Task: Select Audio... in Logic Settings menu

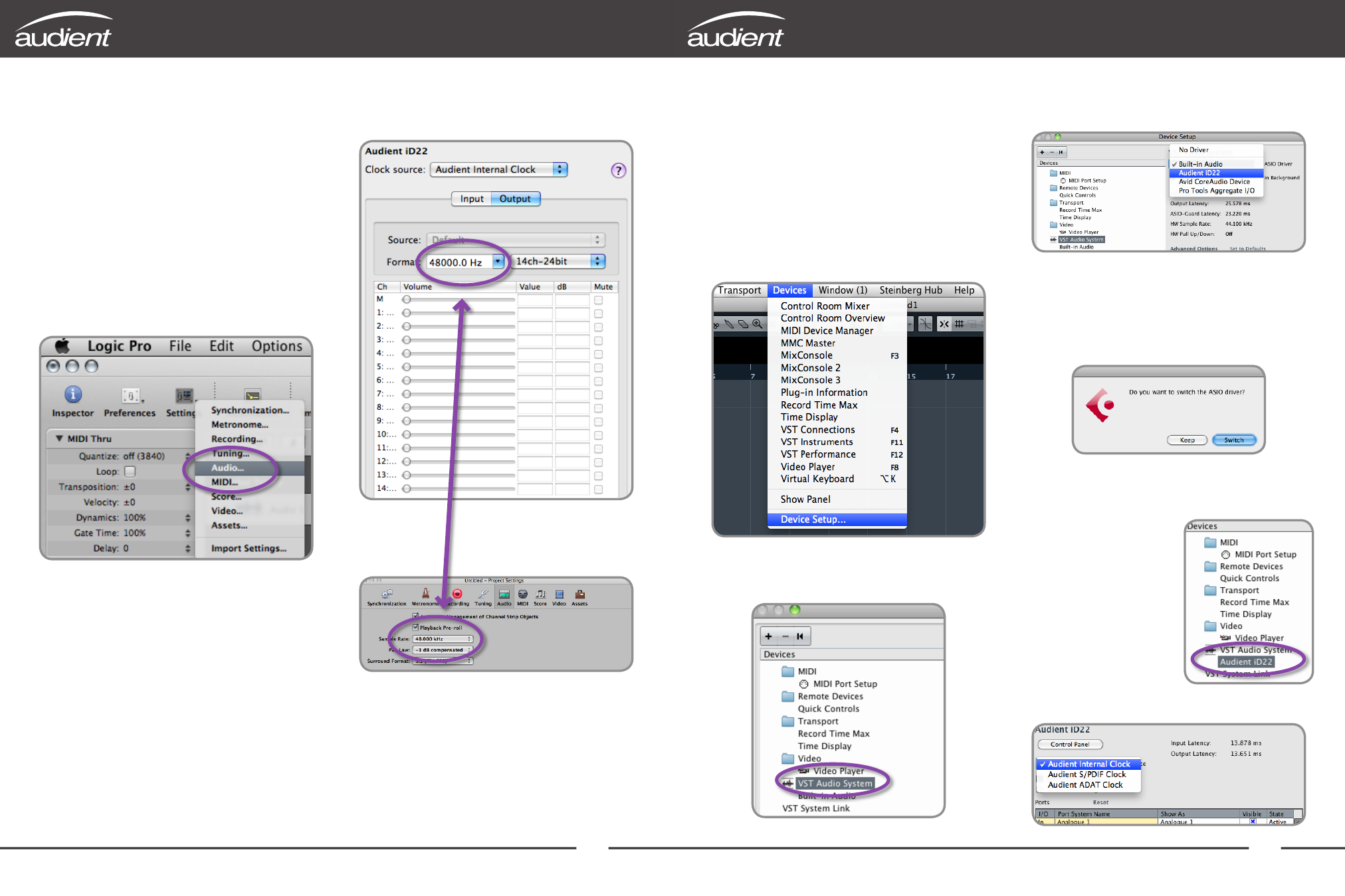Action: (250, 468)
